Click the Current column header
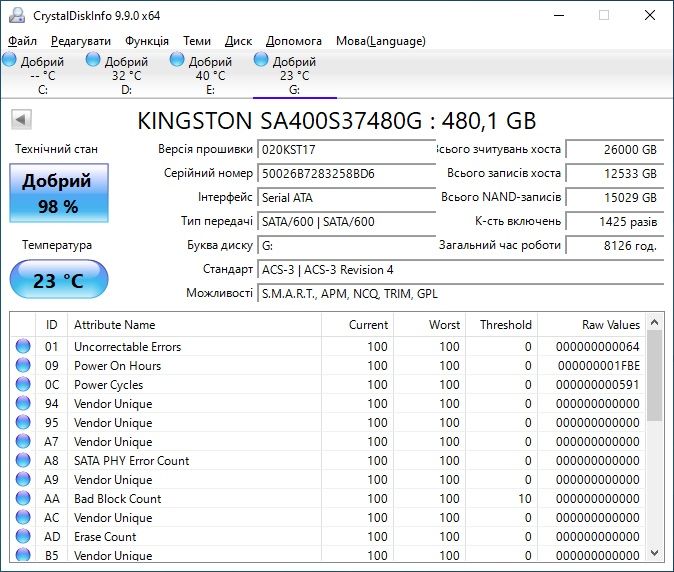This screenshot has width=674, height=572. point(357,325)
